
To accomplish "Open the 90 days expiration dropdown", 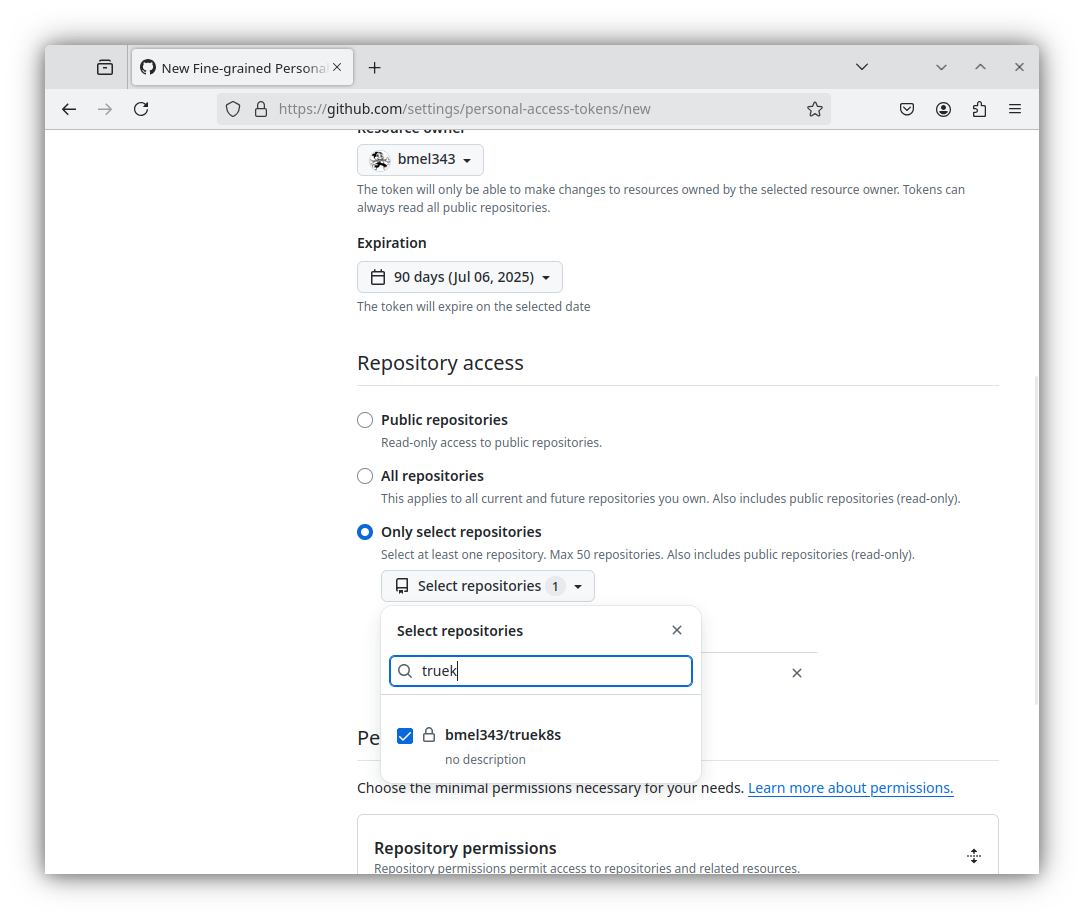I will [x=459, y=277].
